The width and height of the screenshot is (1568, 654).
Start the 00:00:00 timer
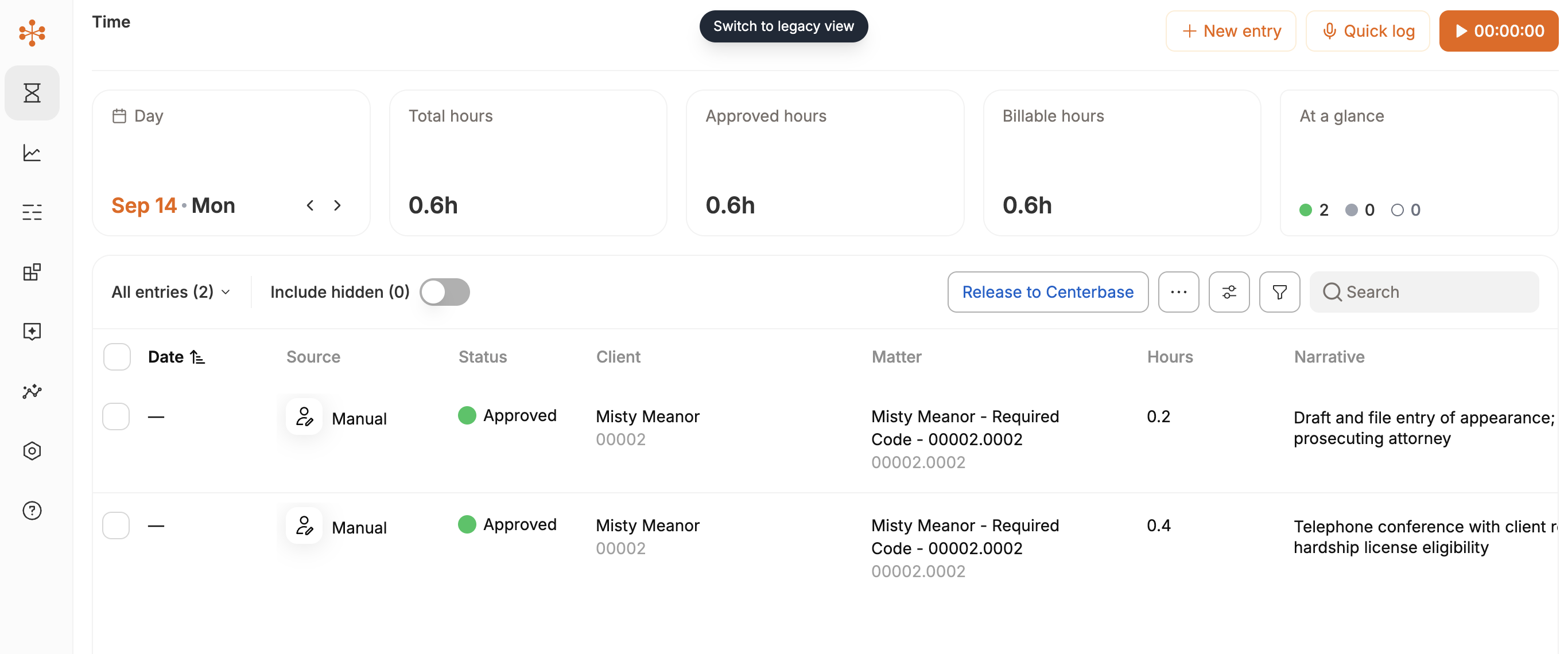coord(1499,31)
